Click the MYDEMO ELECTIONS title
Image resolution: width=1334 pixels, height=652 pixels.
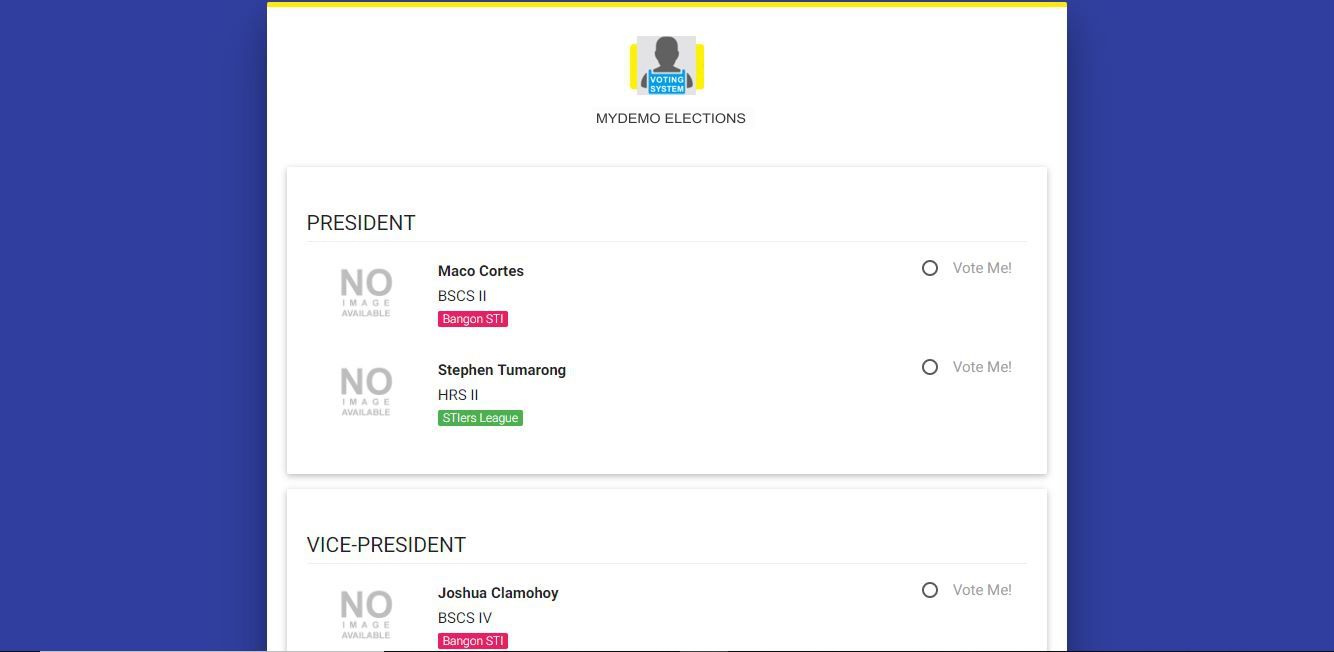pos(670,118)
